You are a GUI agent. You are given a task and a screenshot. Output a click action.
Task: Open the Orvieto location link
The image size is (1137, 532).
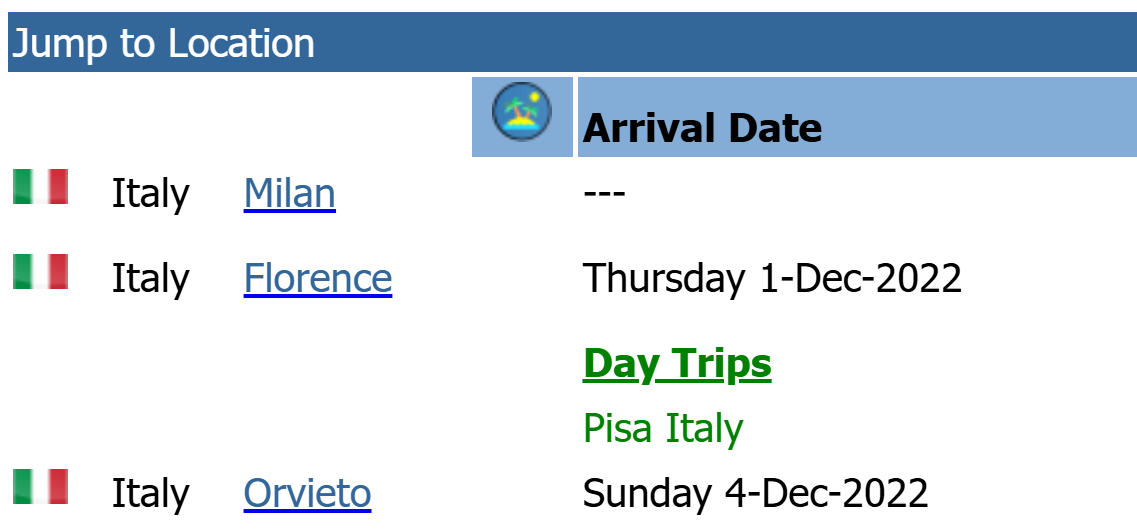click(307, 494)
